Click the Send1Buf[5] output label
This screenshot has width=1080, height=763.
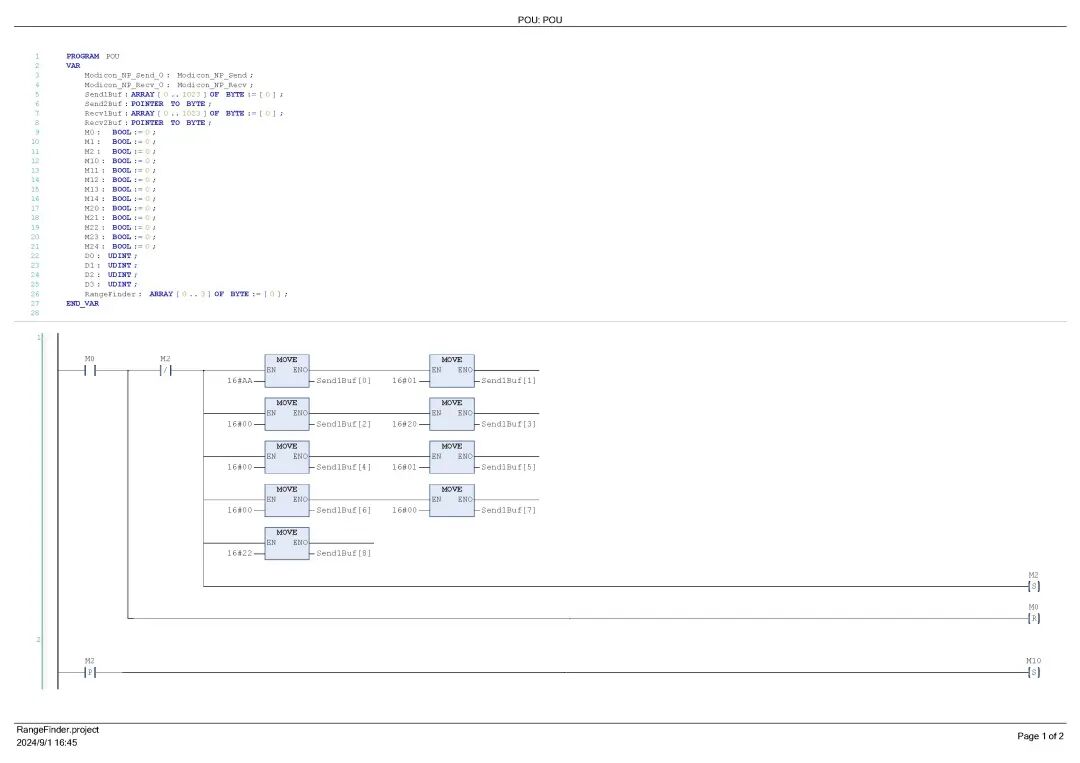(x=508, y=467)
